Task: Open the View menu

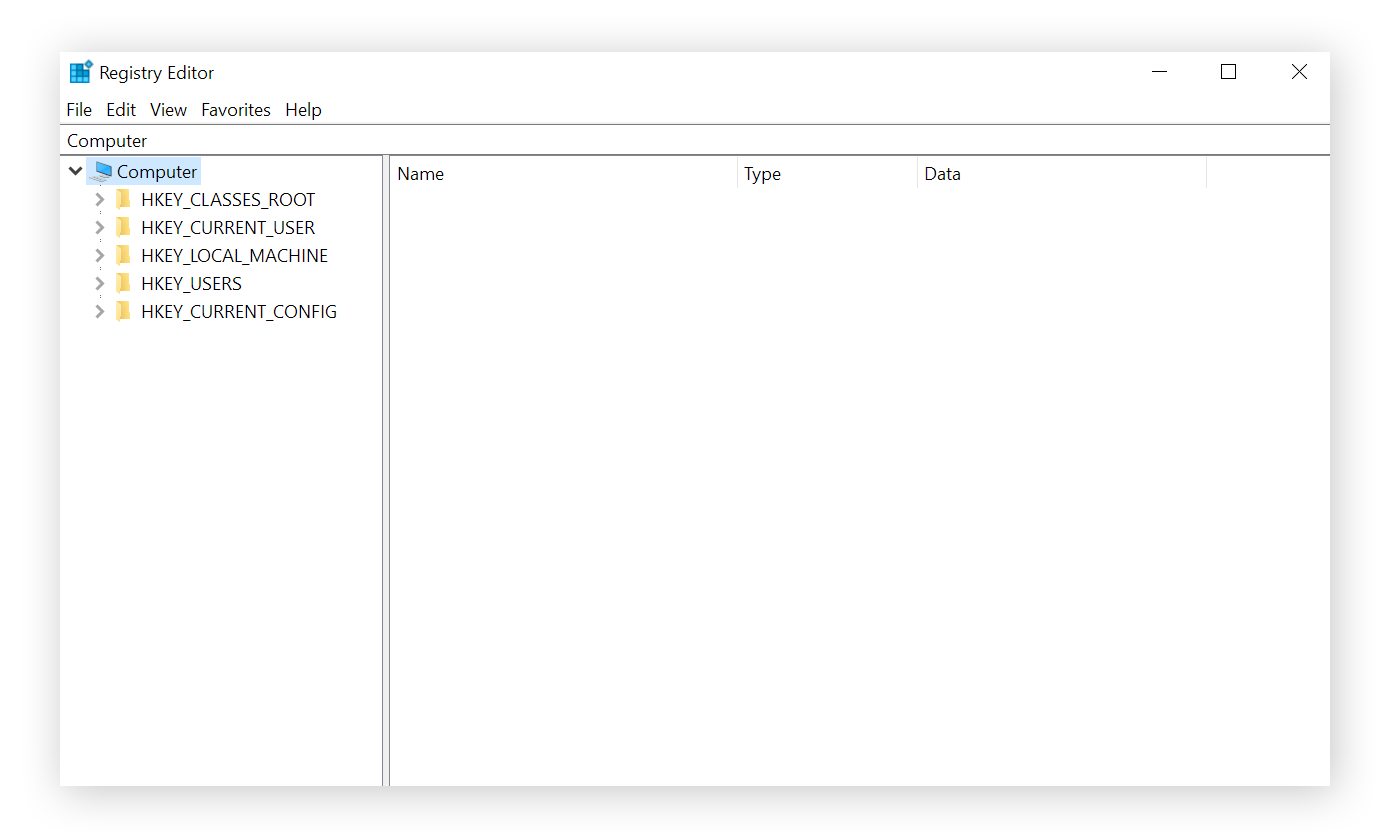Action: [x=167, y=110]
